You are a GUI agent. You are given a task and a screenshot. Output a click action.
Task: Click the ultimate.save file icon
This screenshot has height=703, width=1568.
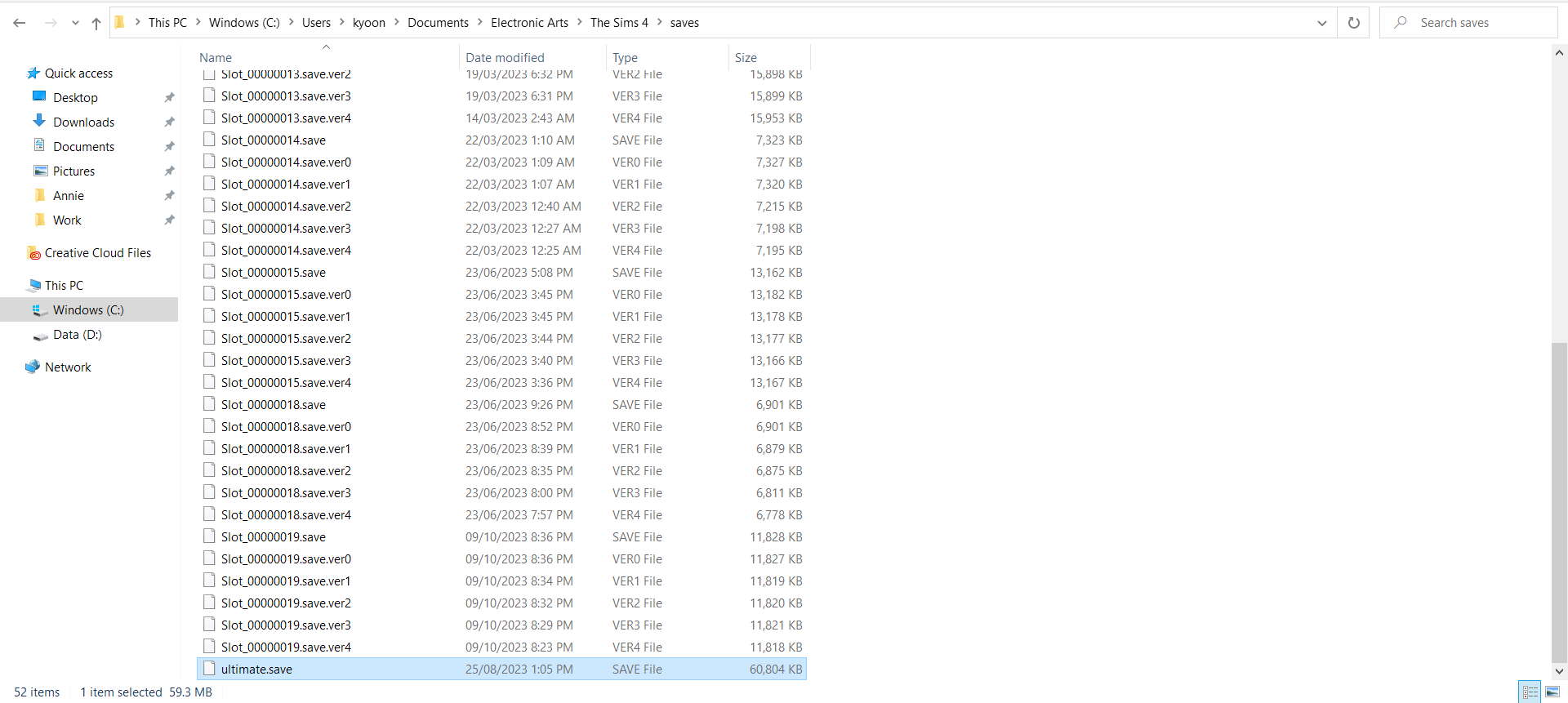tap(210, 669)
